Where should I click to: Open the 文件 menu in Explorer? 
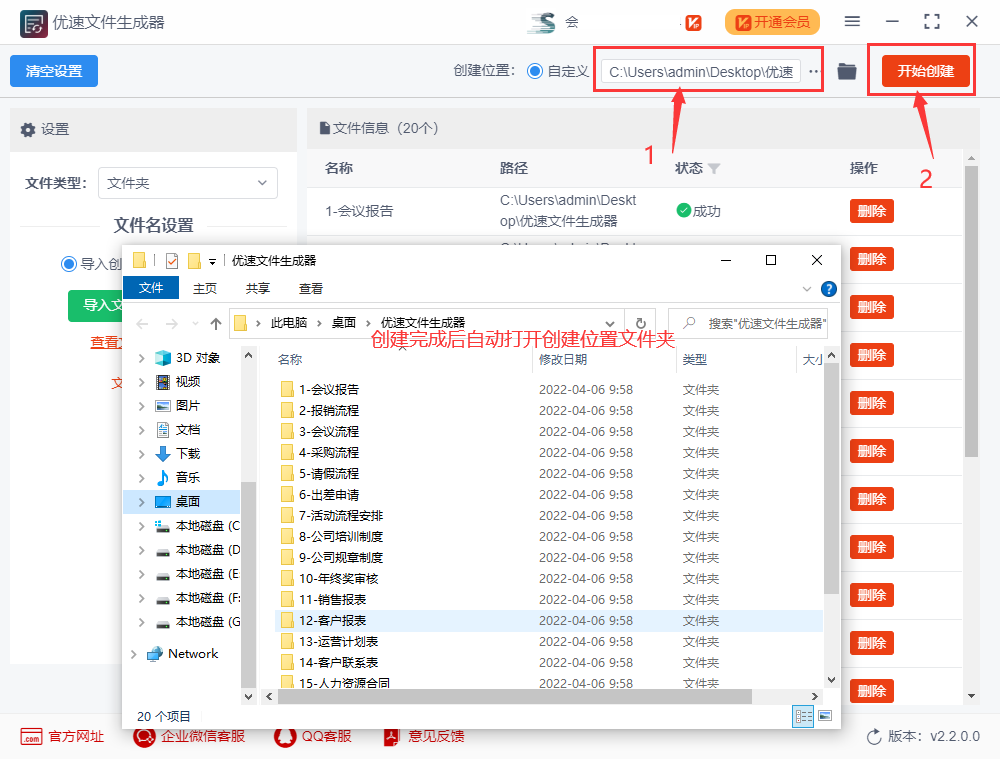click(x=151, y=287)
